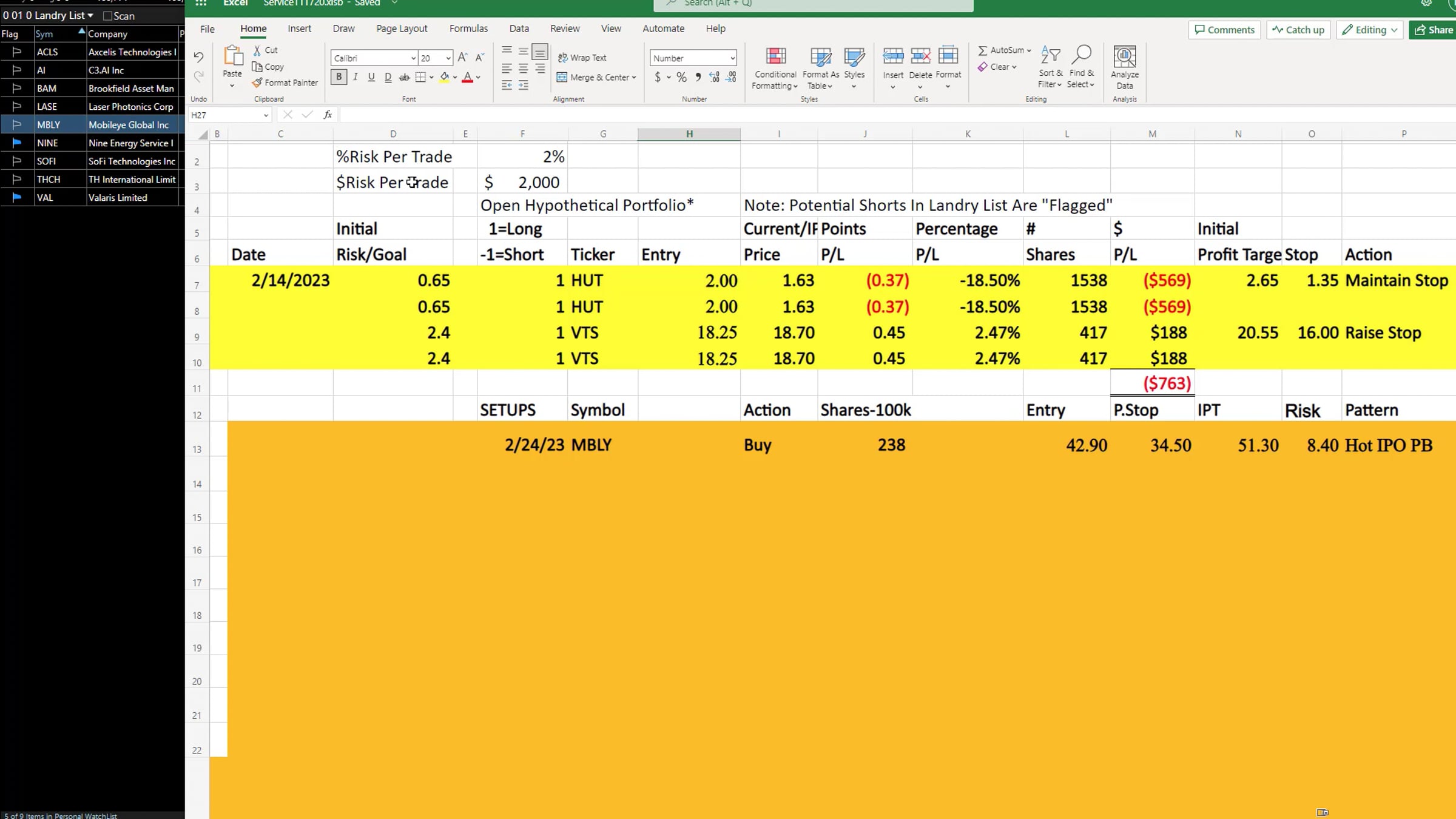The height and width of the screenshot is (819, 1456).
Task: Share the workbook
Action: click(1433, 30)
